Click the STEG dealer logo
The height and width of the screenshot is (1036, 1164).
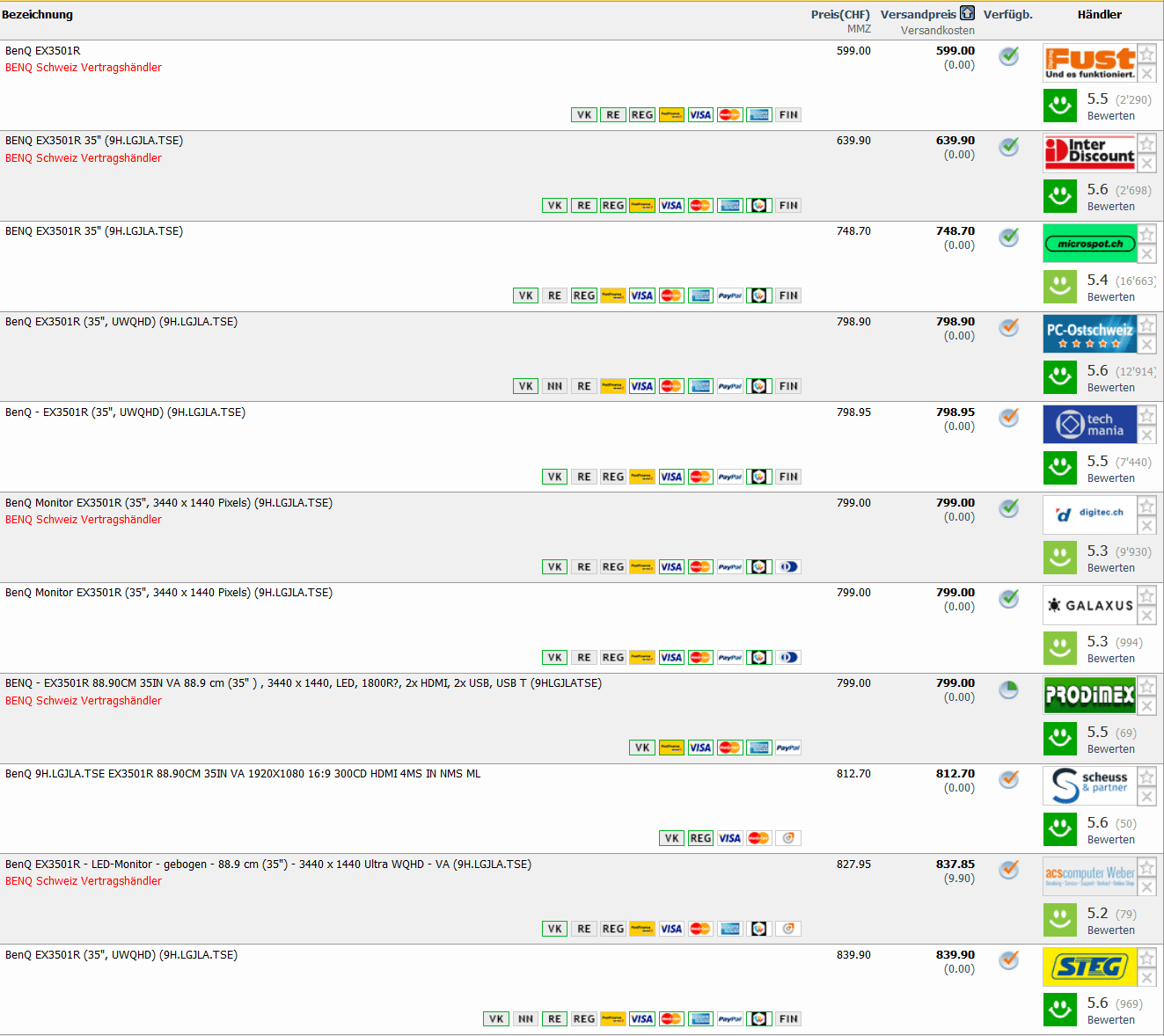click(x=1089, y=967)
